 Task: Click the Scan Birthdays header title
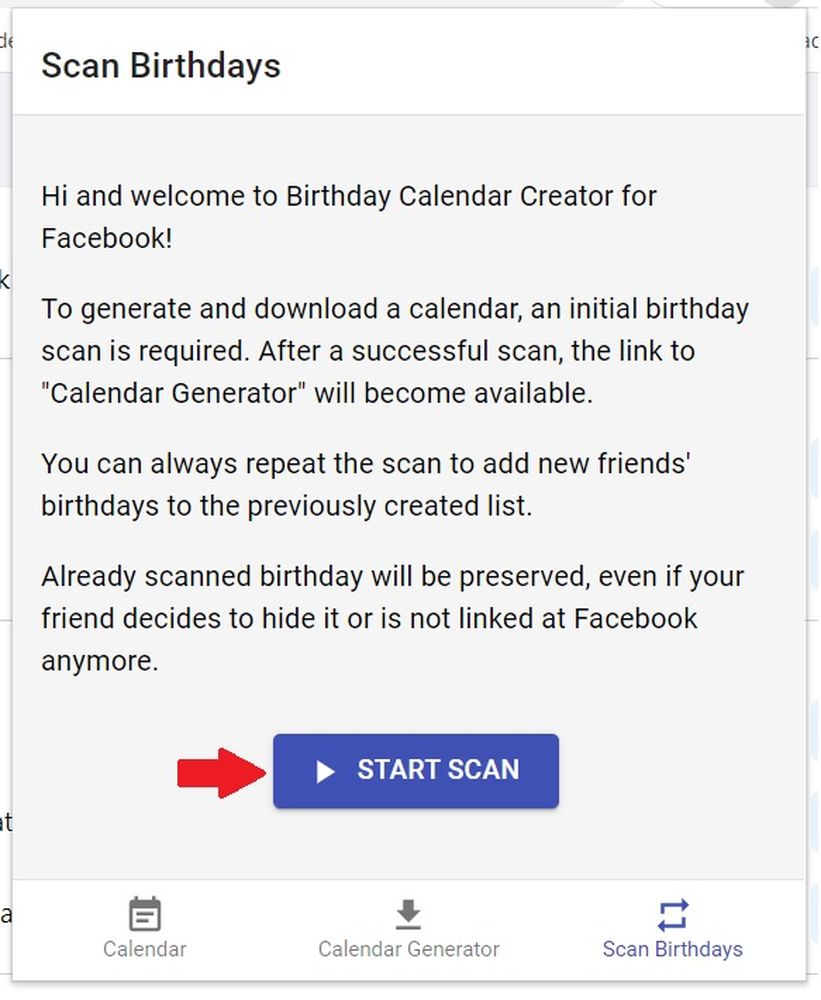(161, 66)
